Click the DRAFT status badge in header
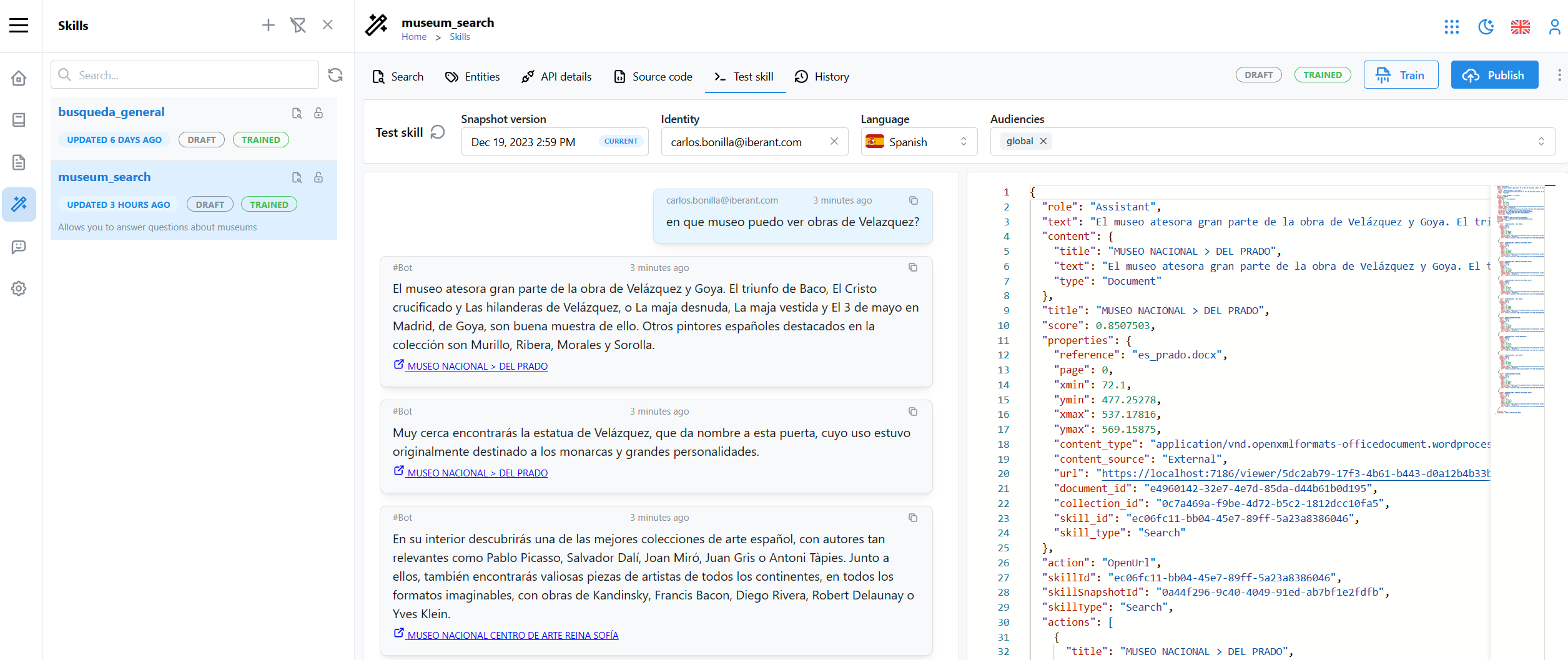Viewport: 1568px width, 660px height. (1258, 75)
